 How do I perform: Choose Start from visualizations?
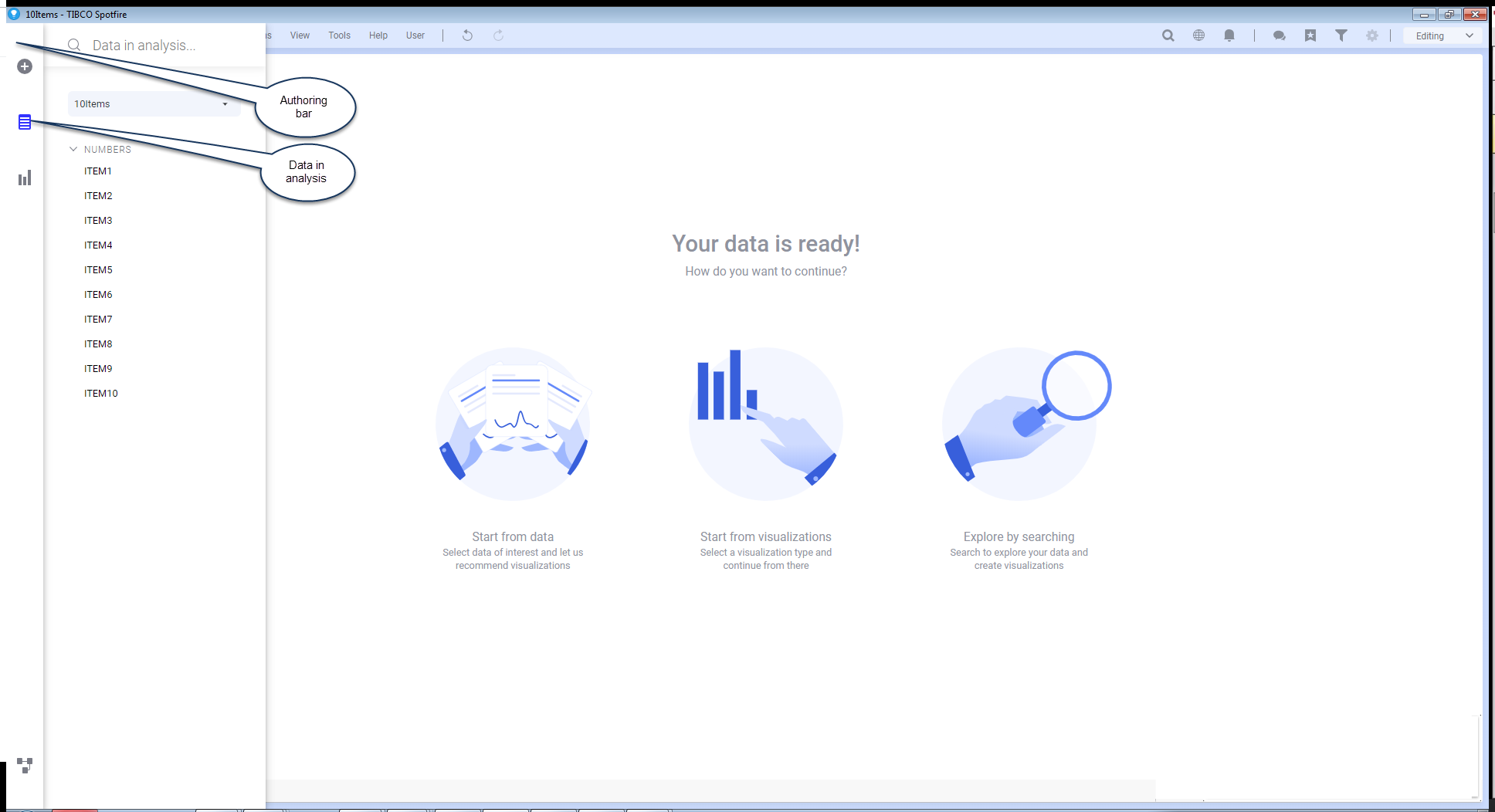click(x=766, y=459)
